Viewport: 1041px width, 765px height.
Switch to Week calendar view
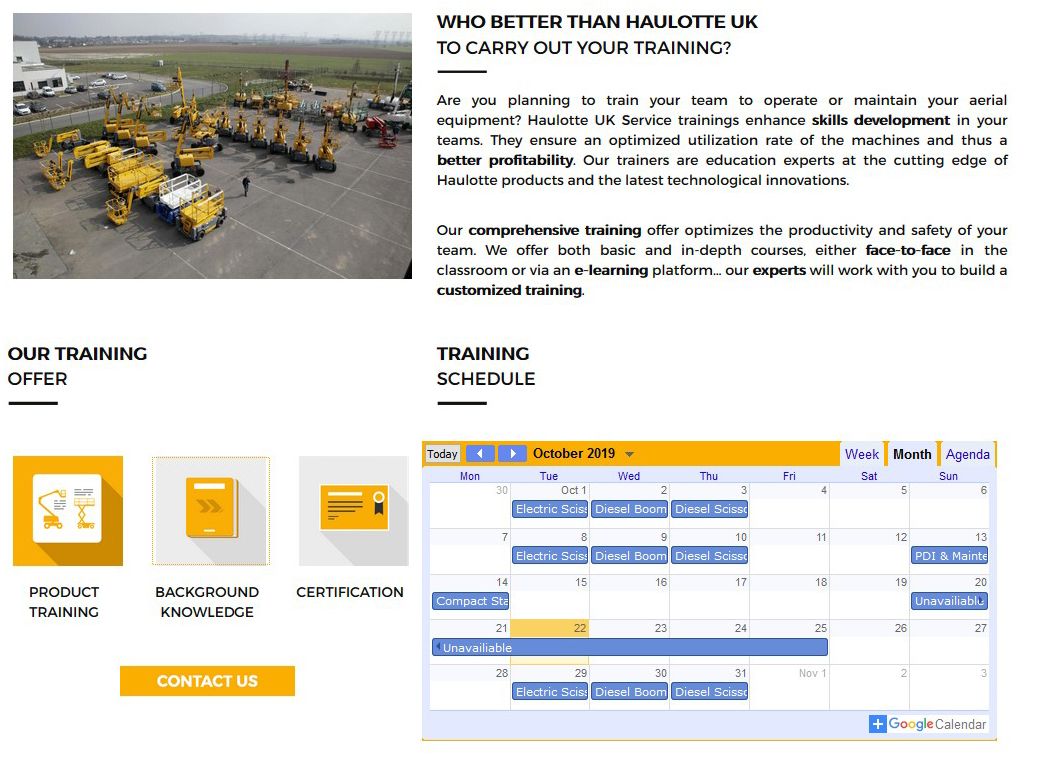pos(862,454)
